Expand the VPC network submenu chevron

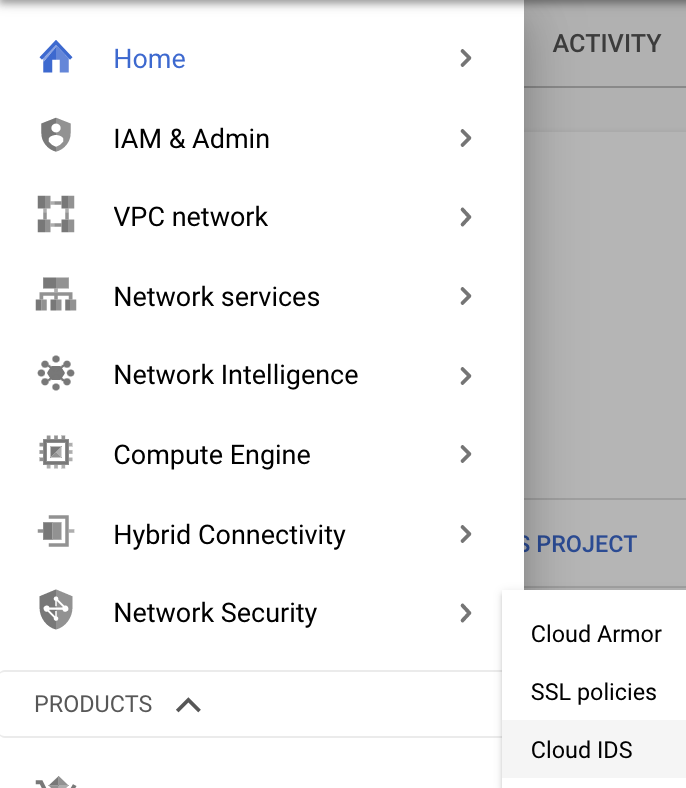(465, 217)
